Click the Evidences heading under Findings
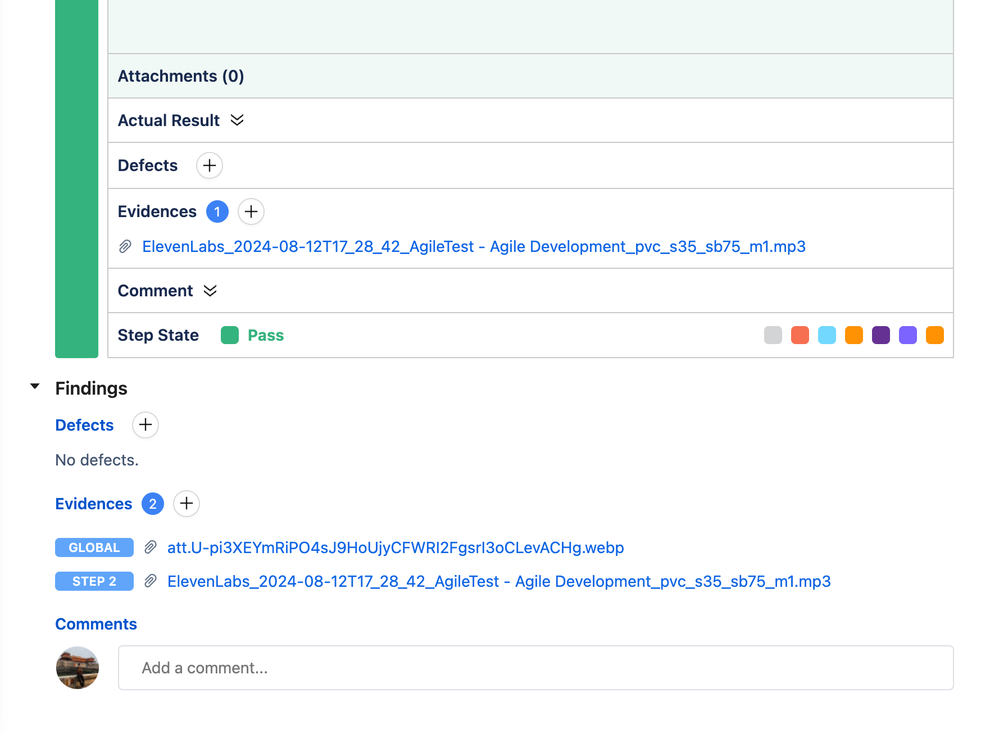The image size is (999, 732). pos(94,504)
